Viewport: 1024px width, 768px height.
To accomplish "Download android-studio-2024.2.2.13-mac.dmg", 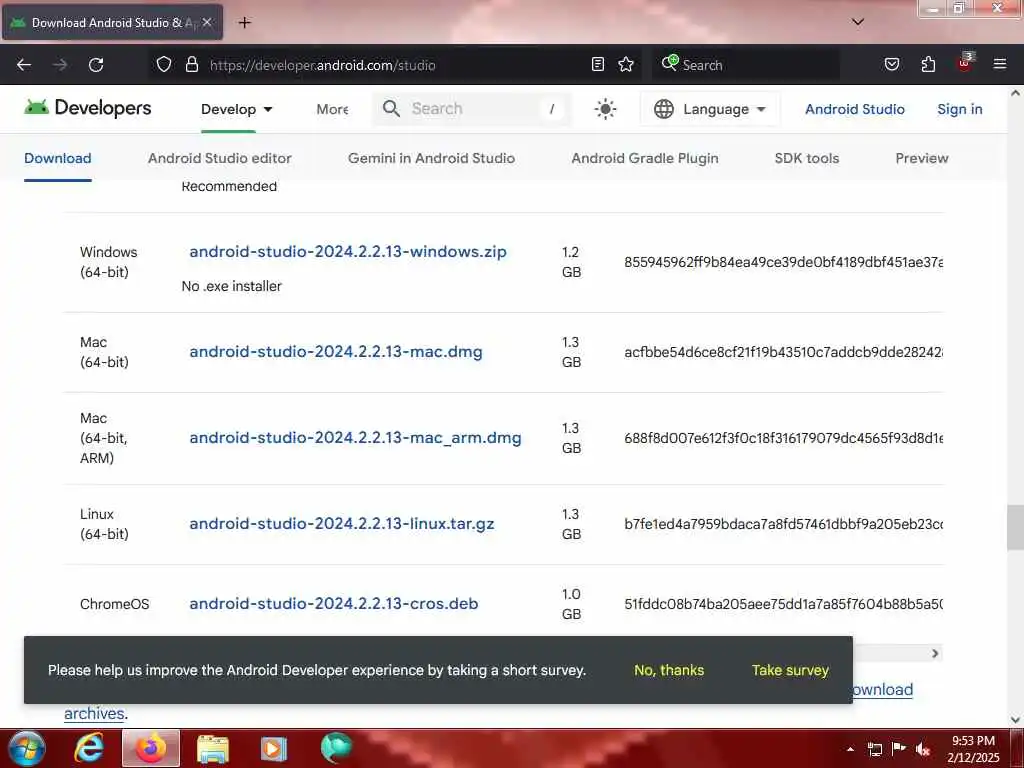I will [336, 351].
